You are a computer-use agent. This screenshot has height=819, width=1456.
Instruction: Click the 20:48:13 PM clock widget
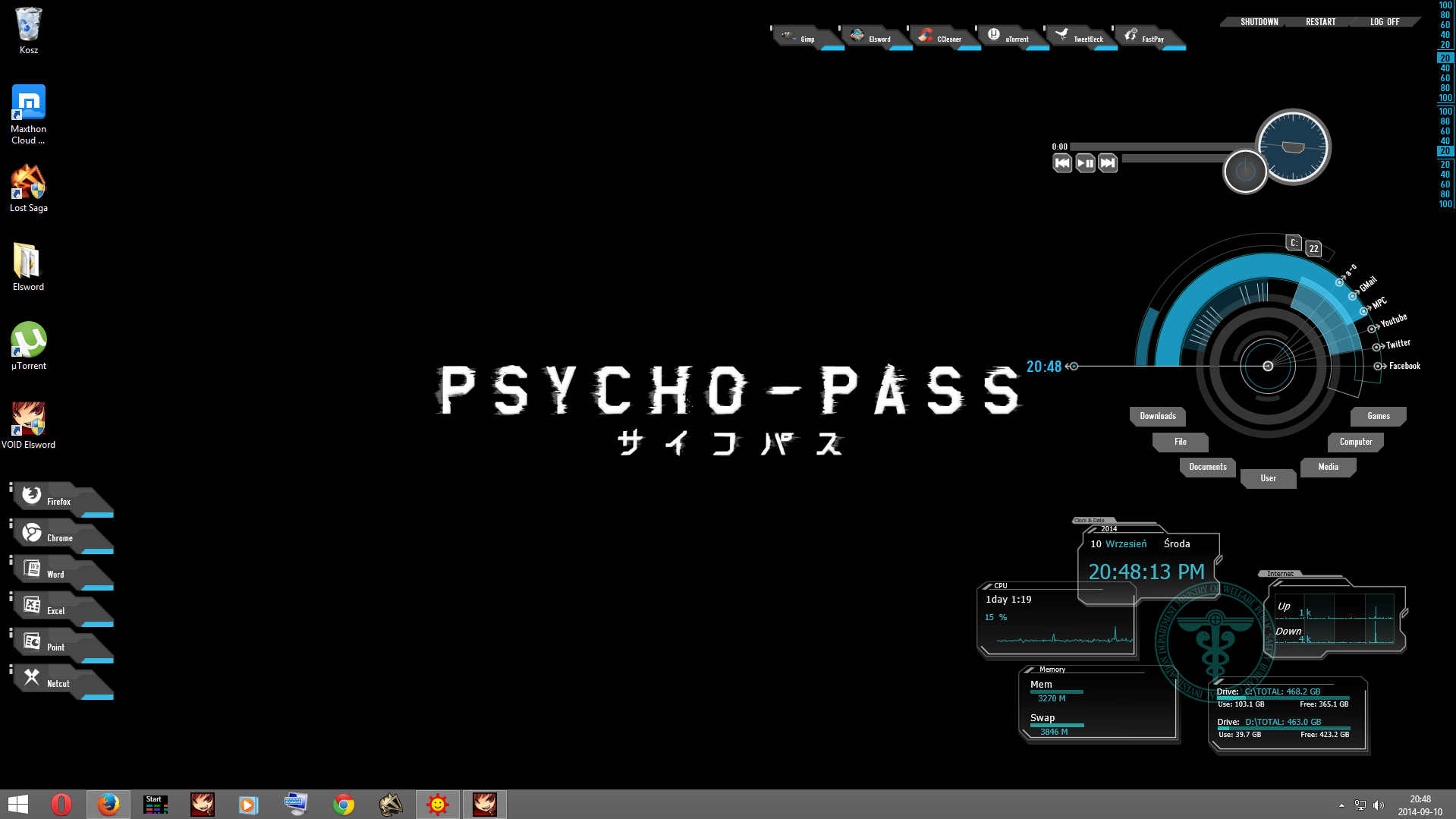[x=1146, y=572]
